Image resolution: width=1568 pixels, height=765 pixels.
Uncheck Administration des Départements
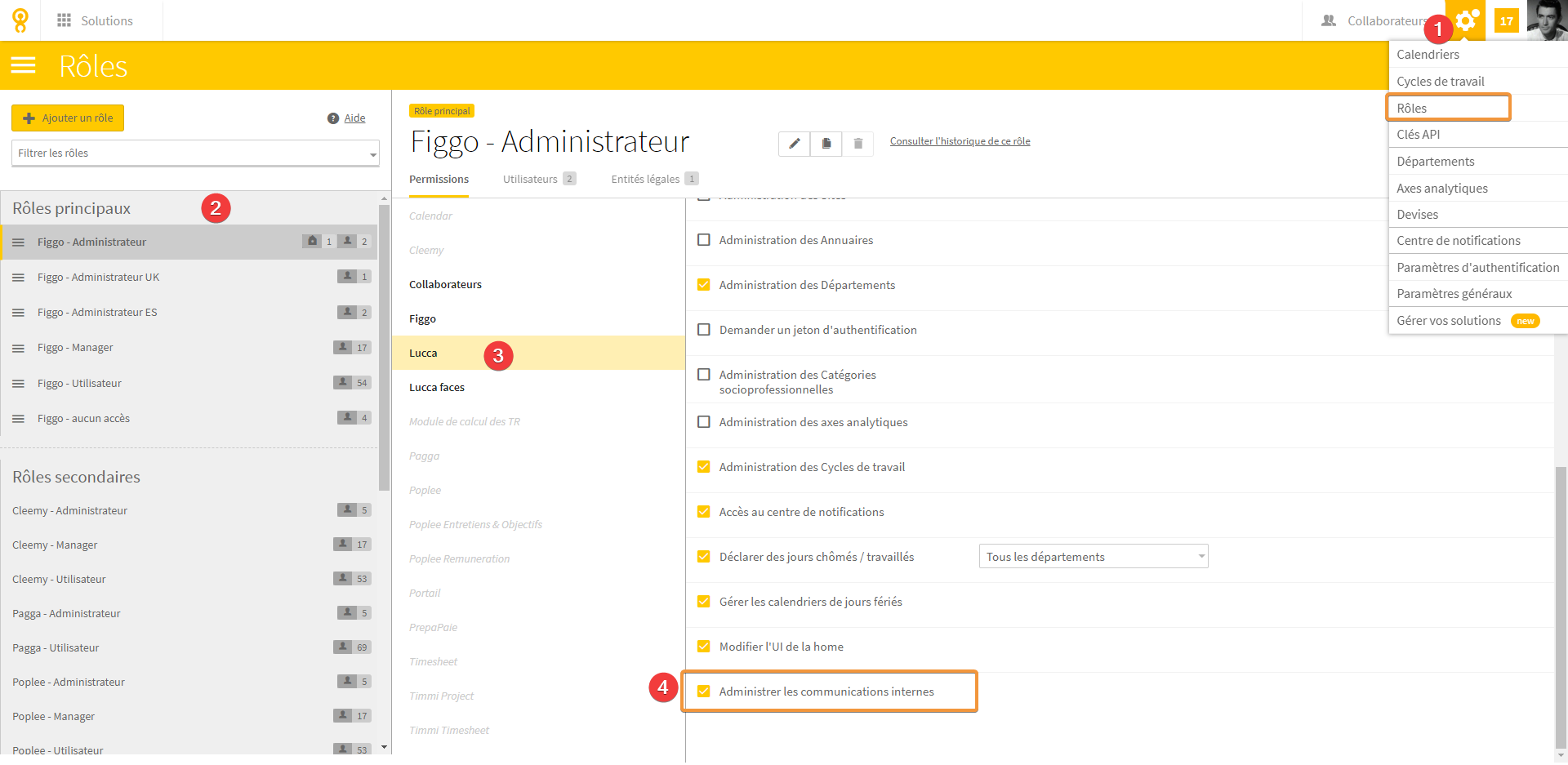pyautogui.click(x=704, y=285)
